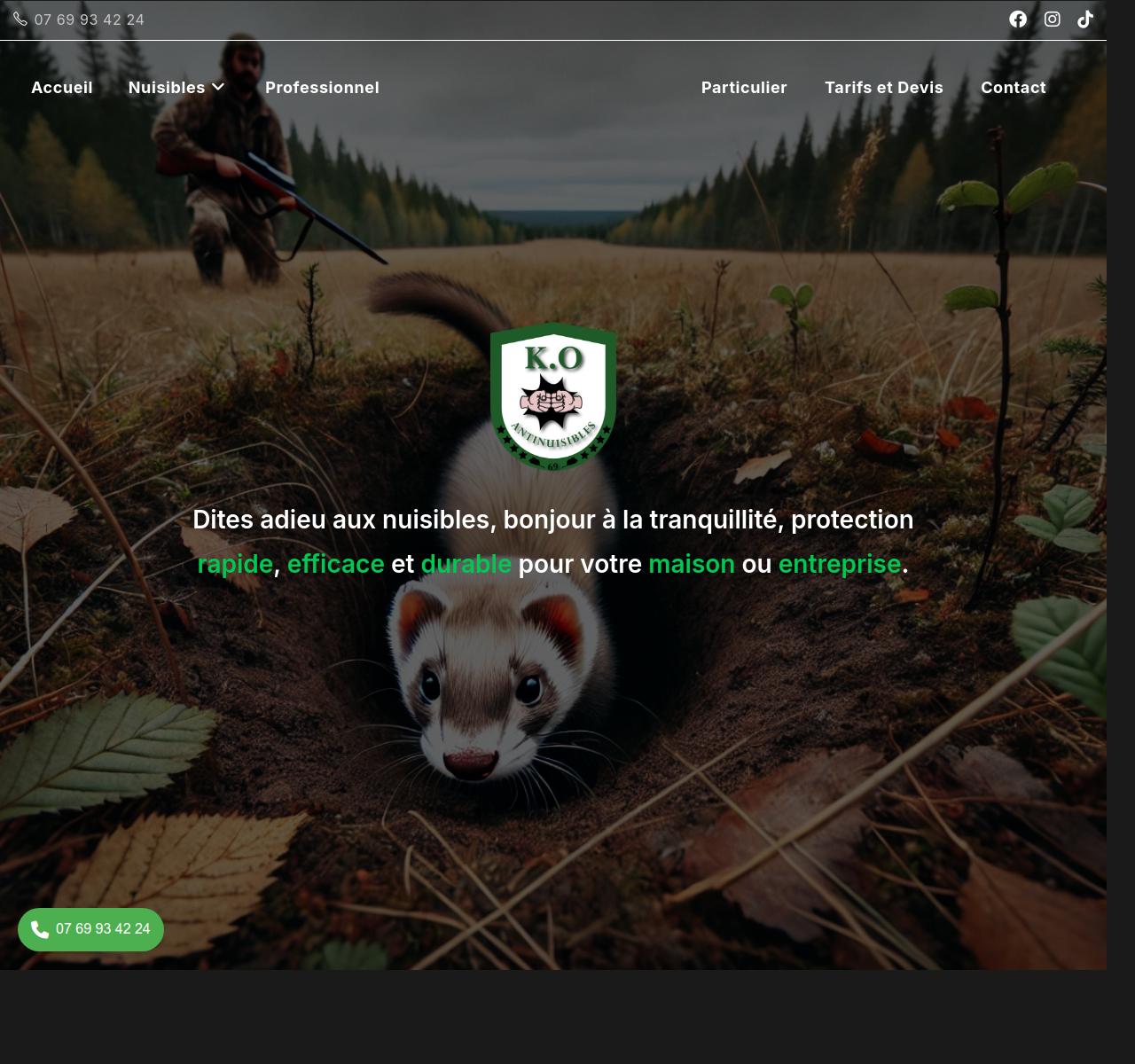Click the phone icon inside green call button
Viewport: 1135px width, 1064px height.
tap(40, 929)
